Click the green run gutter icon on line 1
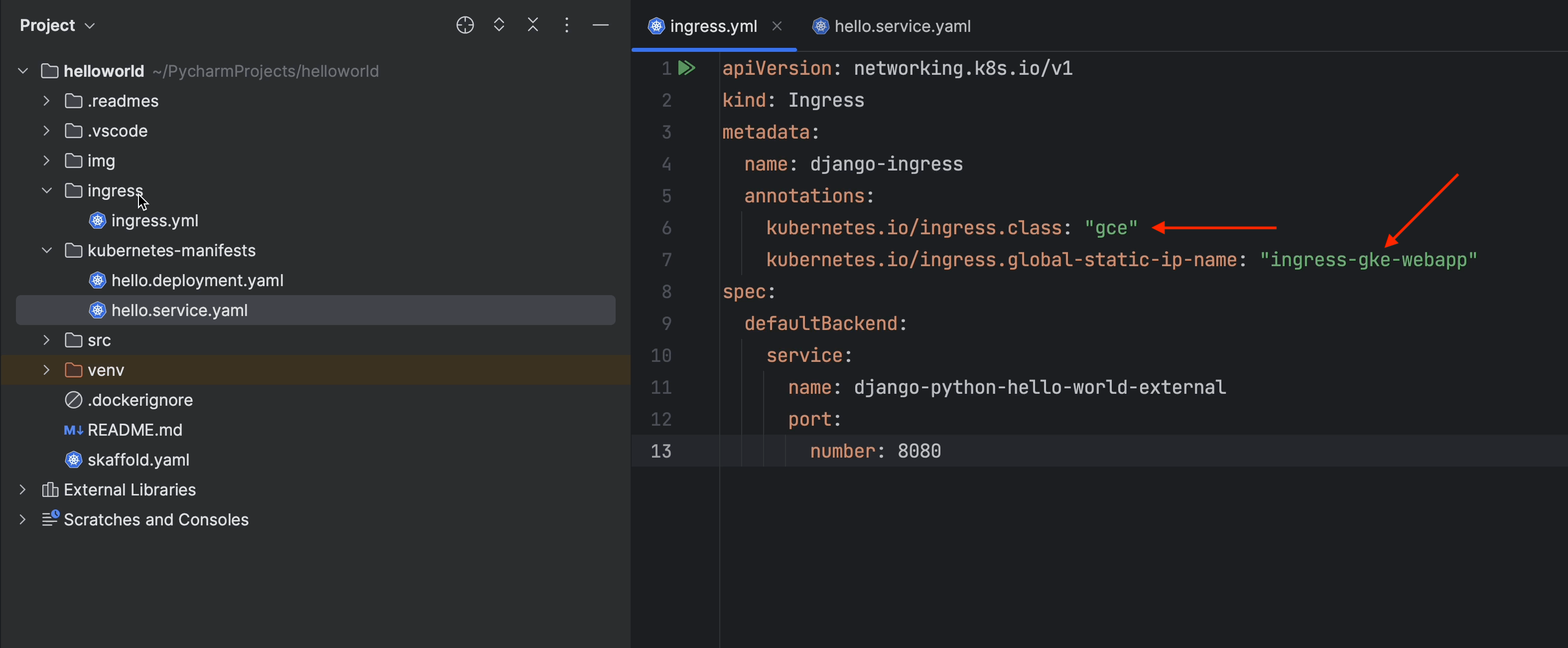1568x648 pixels. point(686,68)
